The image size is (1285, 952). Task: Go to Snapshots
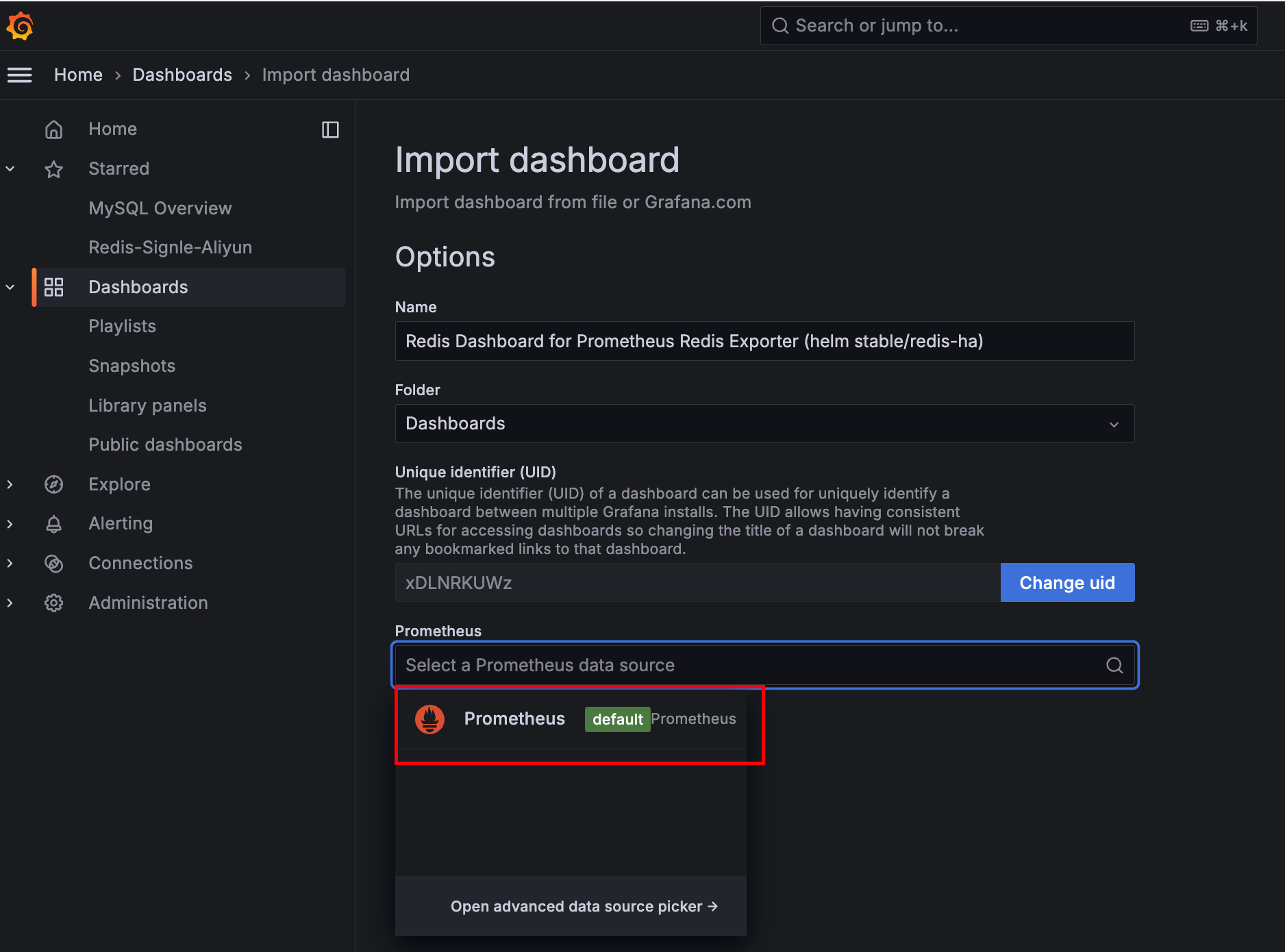pos(132,366)
